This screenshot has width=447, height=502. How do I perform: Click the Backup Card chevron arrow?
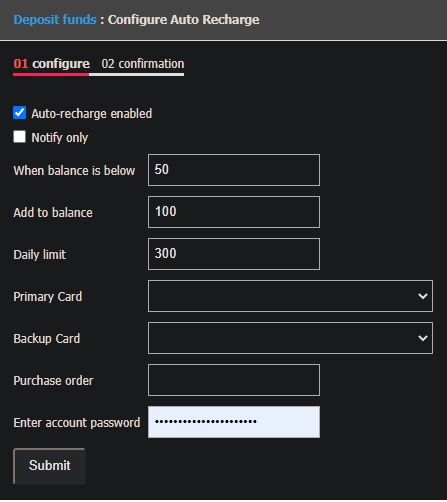423,338
